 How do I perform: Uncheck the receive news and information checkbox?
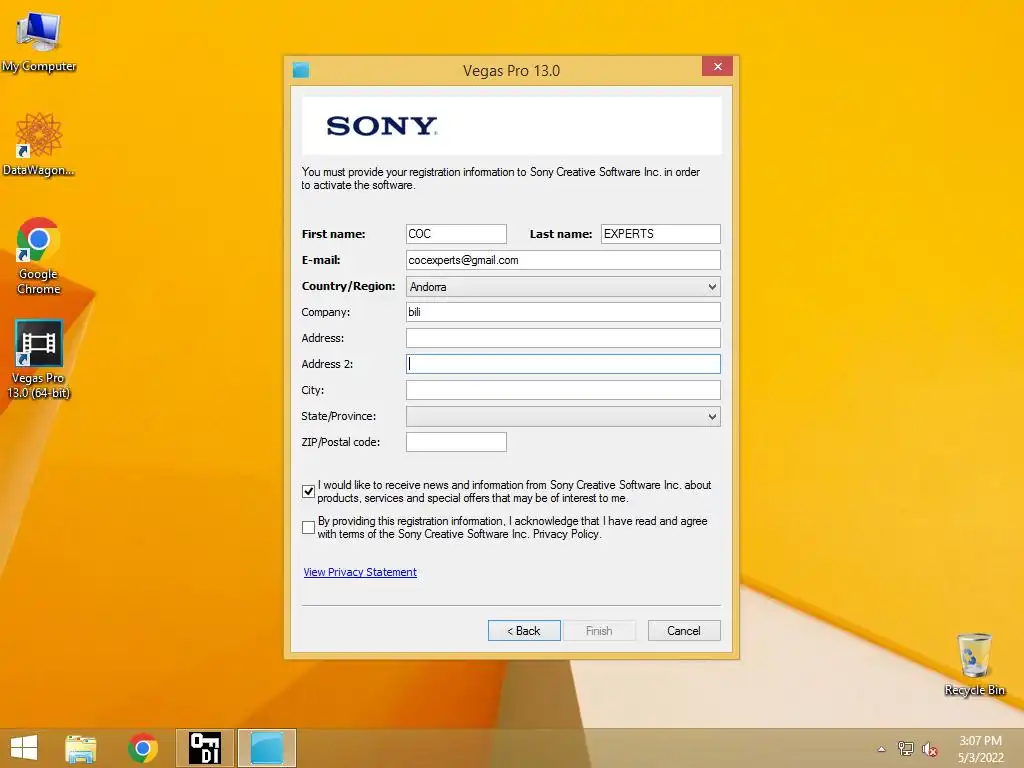point(308,491)
